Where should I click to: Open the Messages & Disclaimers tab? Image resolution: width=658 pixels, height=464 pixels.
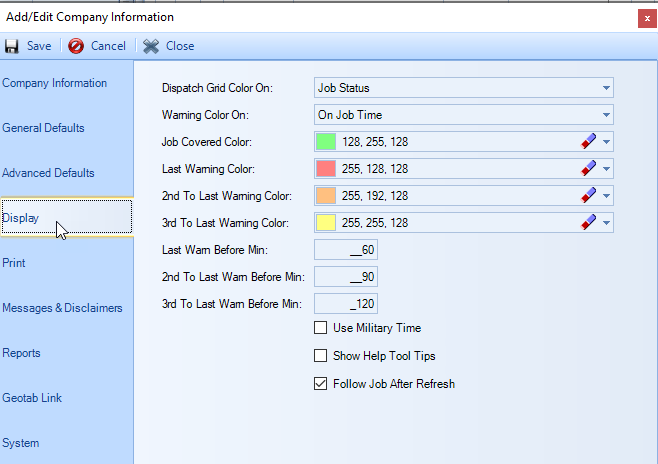click(x=62, y=308)
